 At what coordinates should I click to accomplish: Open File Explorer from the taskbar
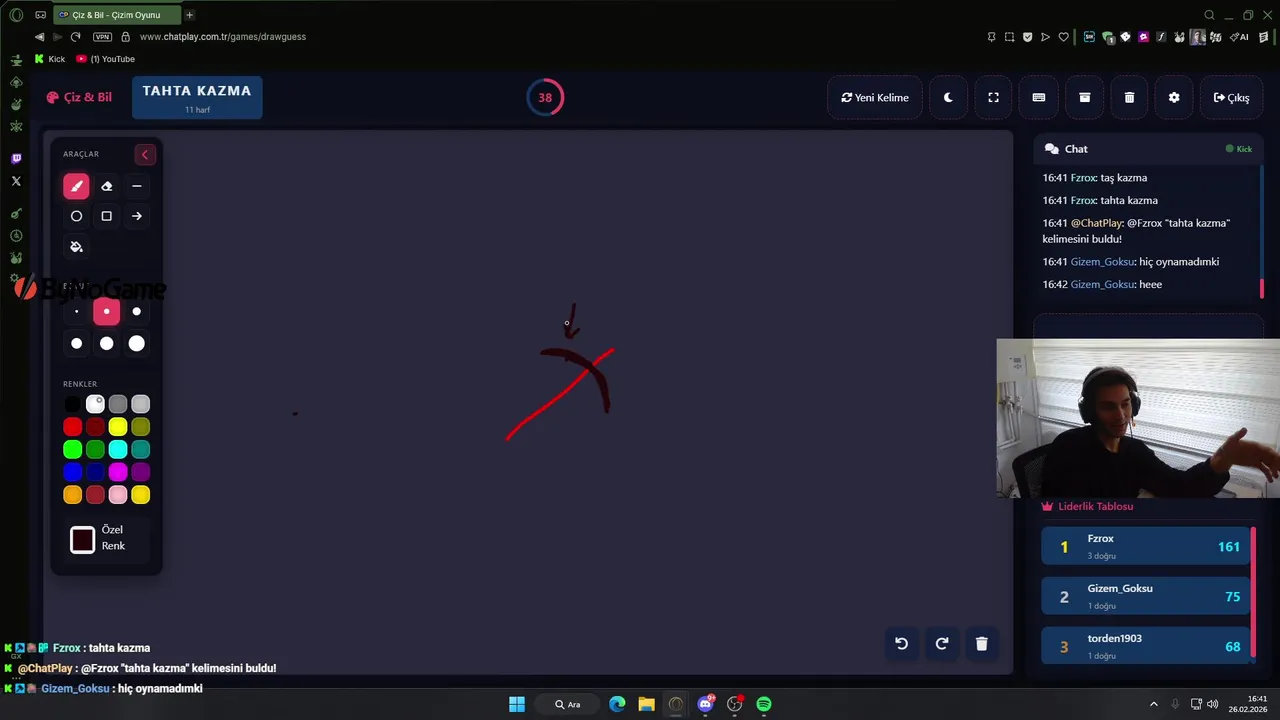coord(646,704)
